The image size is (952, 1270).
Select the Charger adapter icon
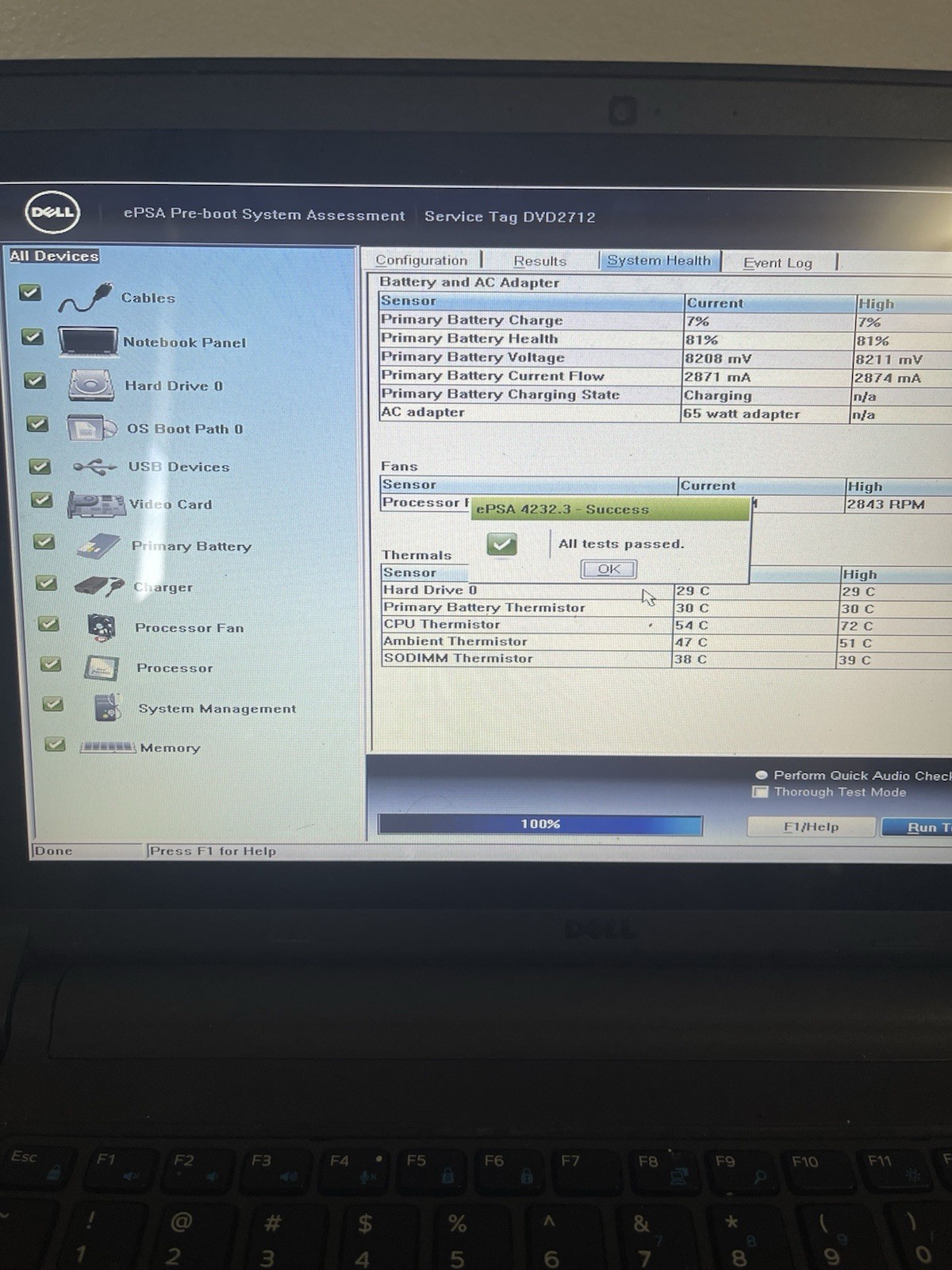pos(99,587)
